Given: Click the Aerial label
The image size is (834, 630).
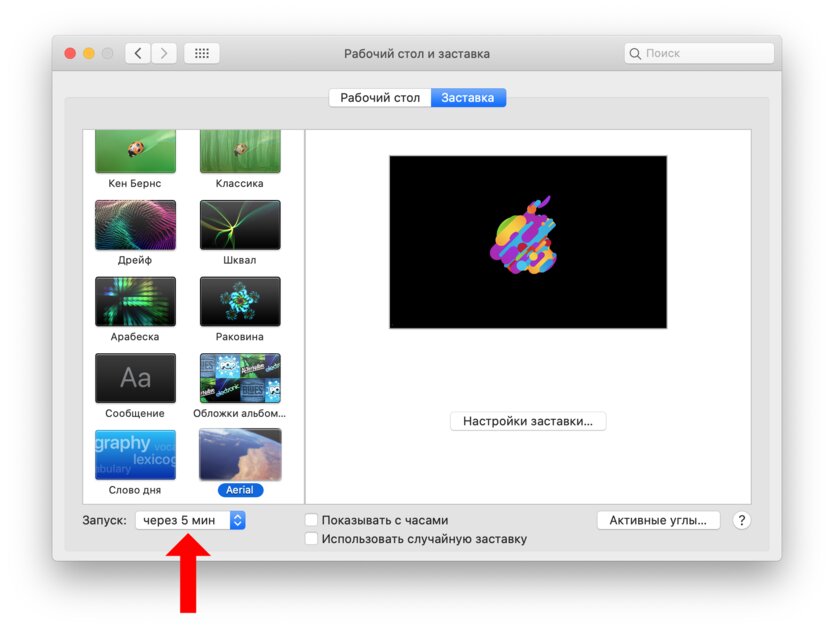Looking at the screenshot, I should click(240, 490).
